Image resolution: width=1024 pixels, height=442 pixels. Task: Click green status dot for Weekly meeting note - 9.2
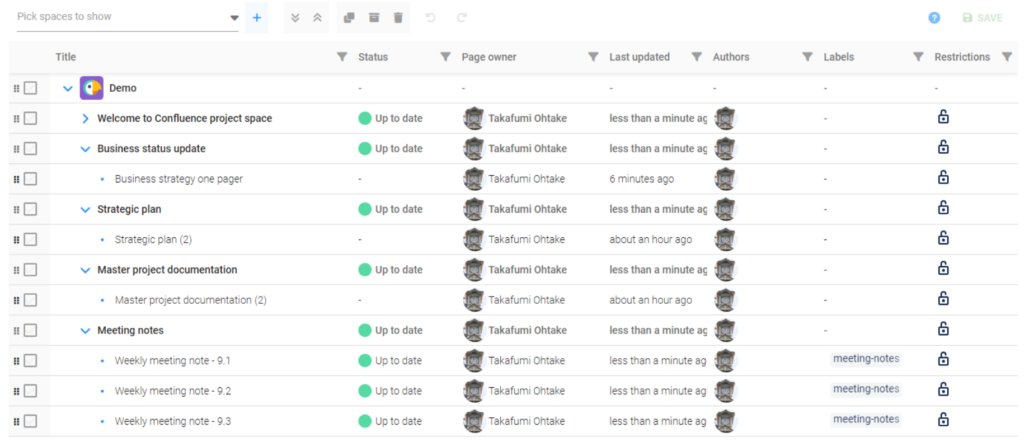[365, 391]
